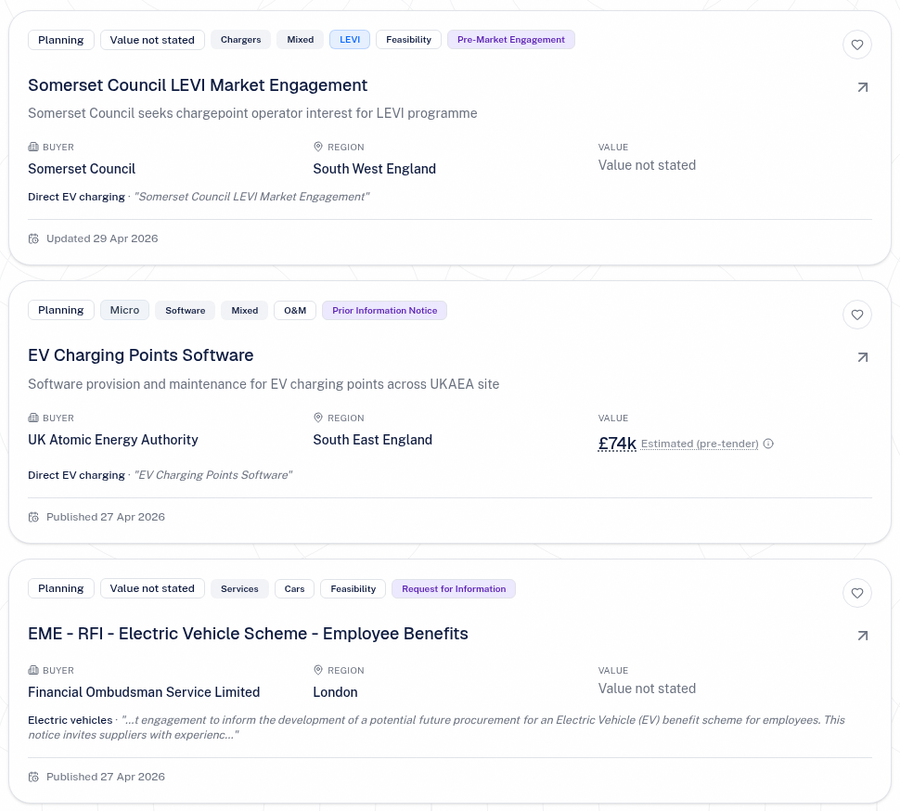Click calendar icon next to Updated 29 Apr 2026
Viewport: 900px width, 811px height.
click(34, 239)
